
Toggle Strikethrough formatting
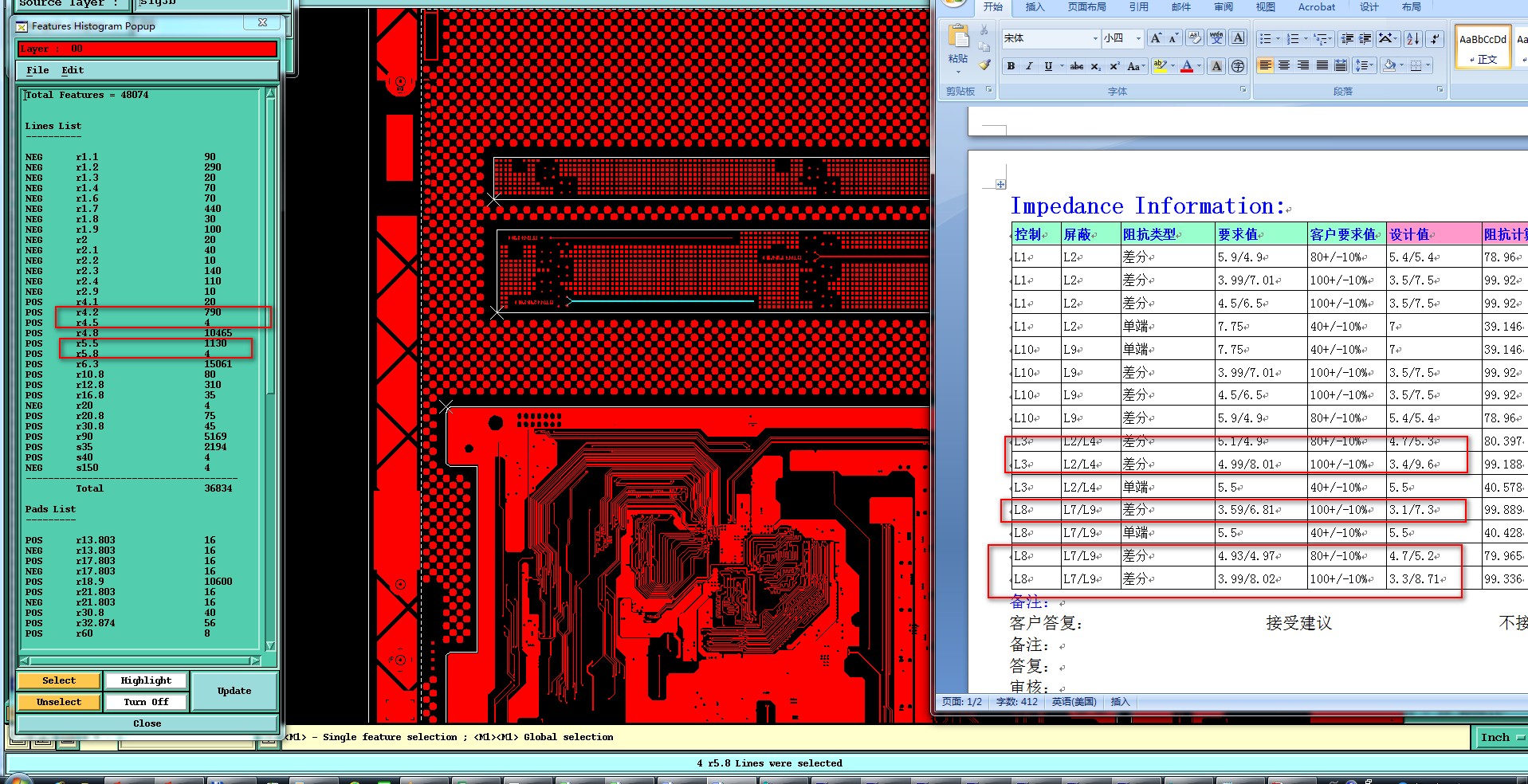pos(1077,66)
